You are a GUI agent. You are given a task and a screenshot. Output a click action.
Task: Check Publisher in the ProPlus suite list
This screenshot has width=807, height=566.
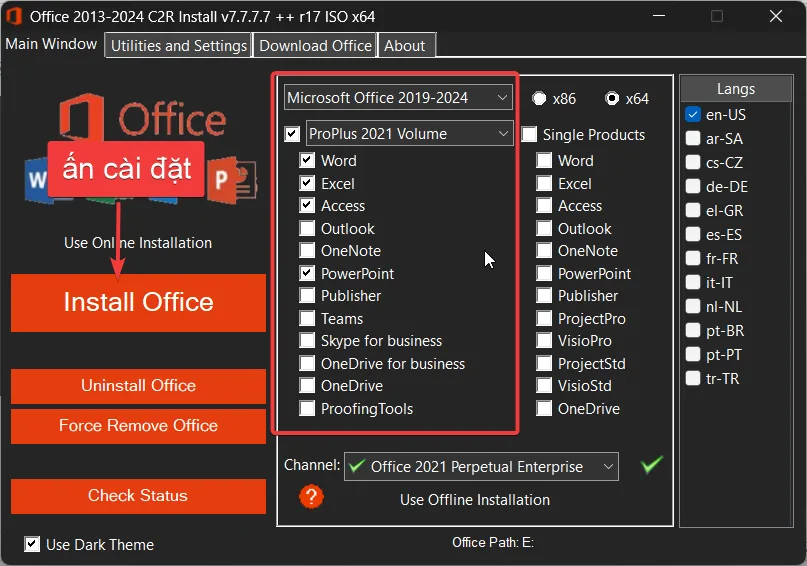307,296
